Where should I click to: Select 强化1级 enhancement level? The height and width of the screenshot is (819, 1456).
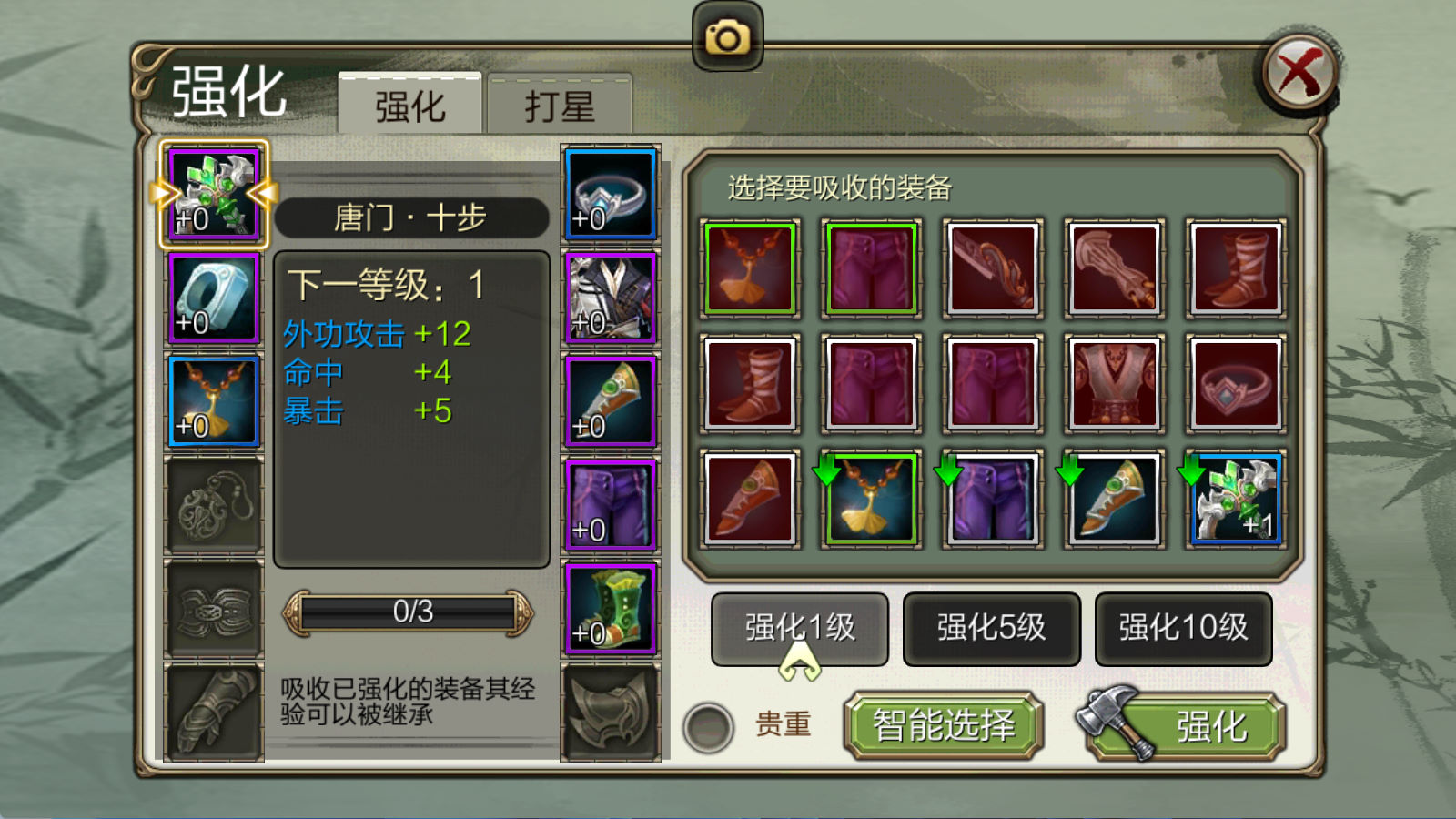point(800,628)
